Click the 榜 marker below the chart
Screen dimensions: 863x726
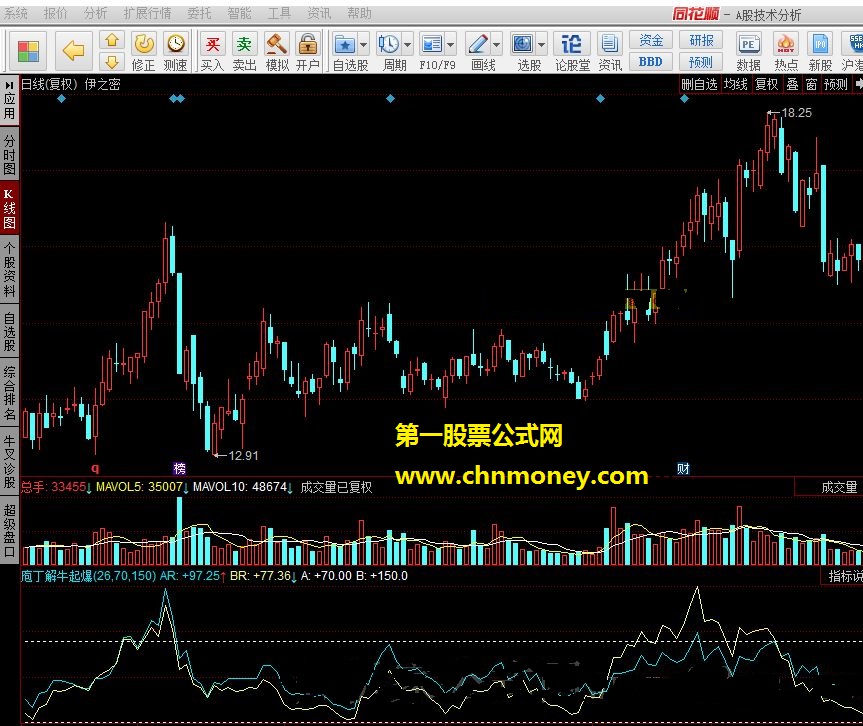(x=179, y=468)
